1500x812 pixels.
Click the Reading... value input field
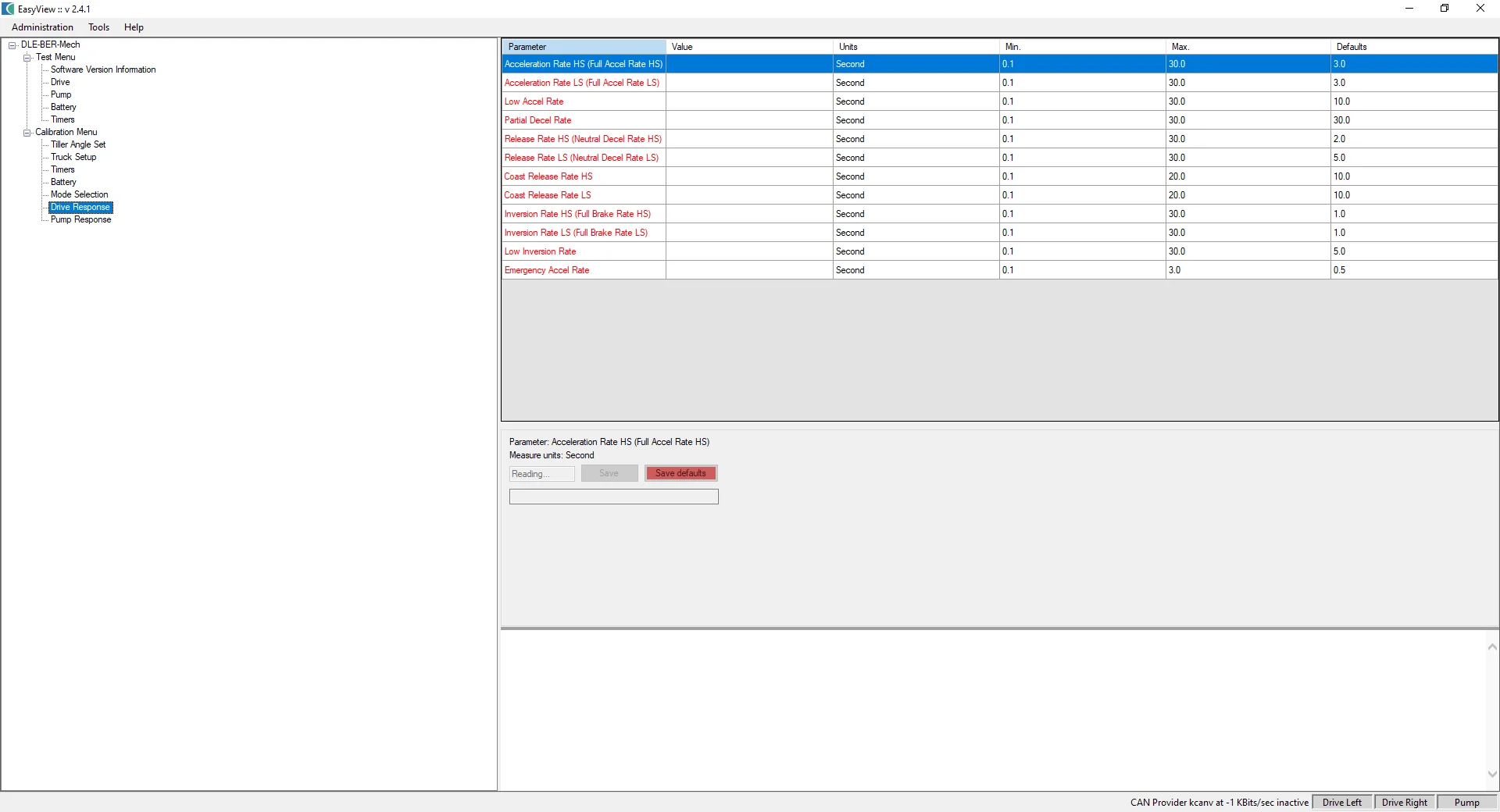pyautogui.click(x=541, y=474)
